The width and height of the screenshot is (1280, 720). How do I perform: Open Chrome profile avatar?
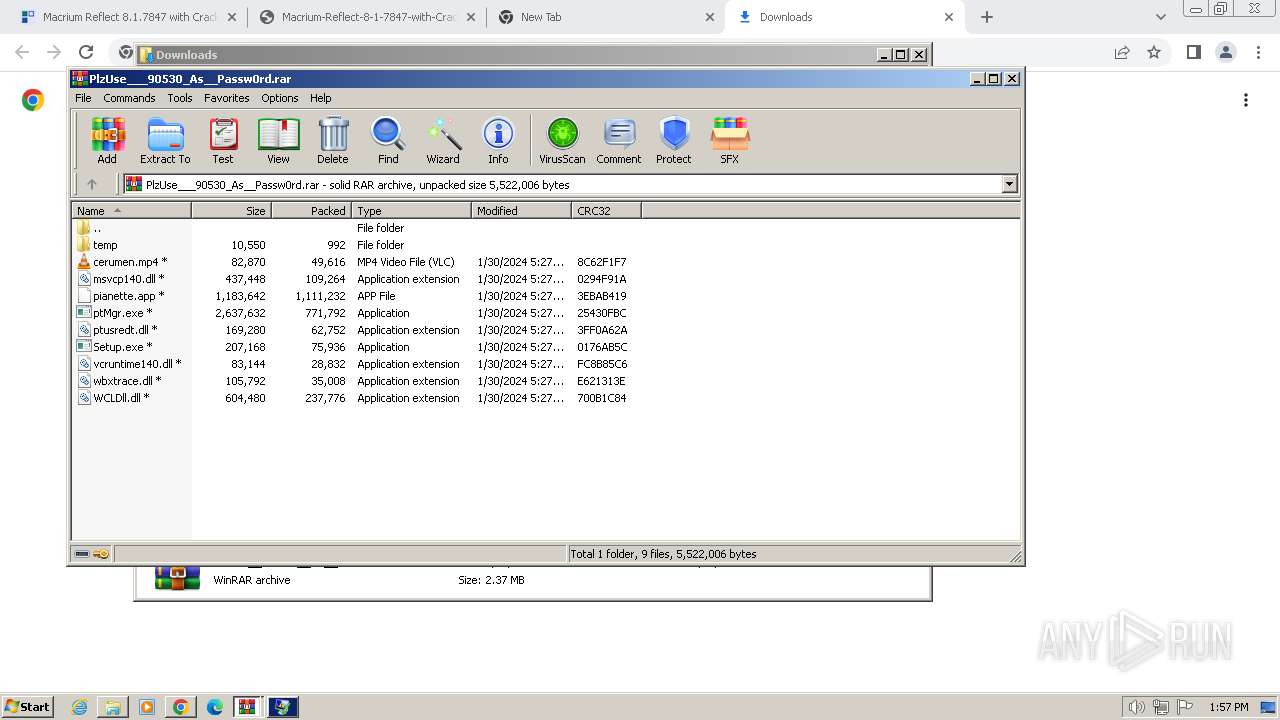(x=1225, y=52)
